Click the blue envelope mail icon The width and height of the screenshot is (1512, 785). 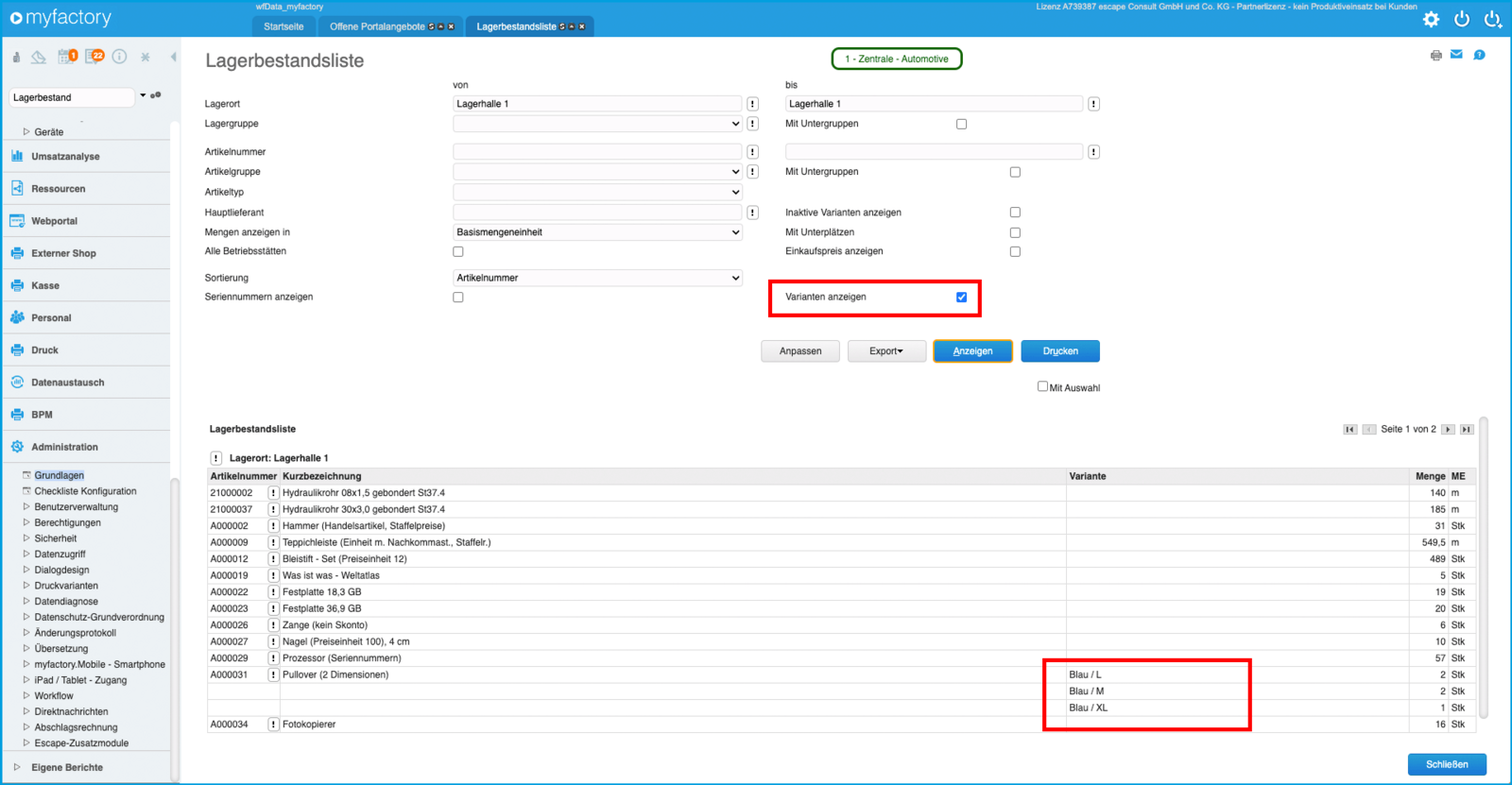tap(1456, 55)
